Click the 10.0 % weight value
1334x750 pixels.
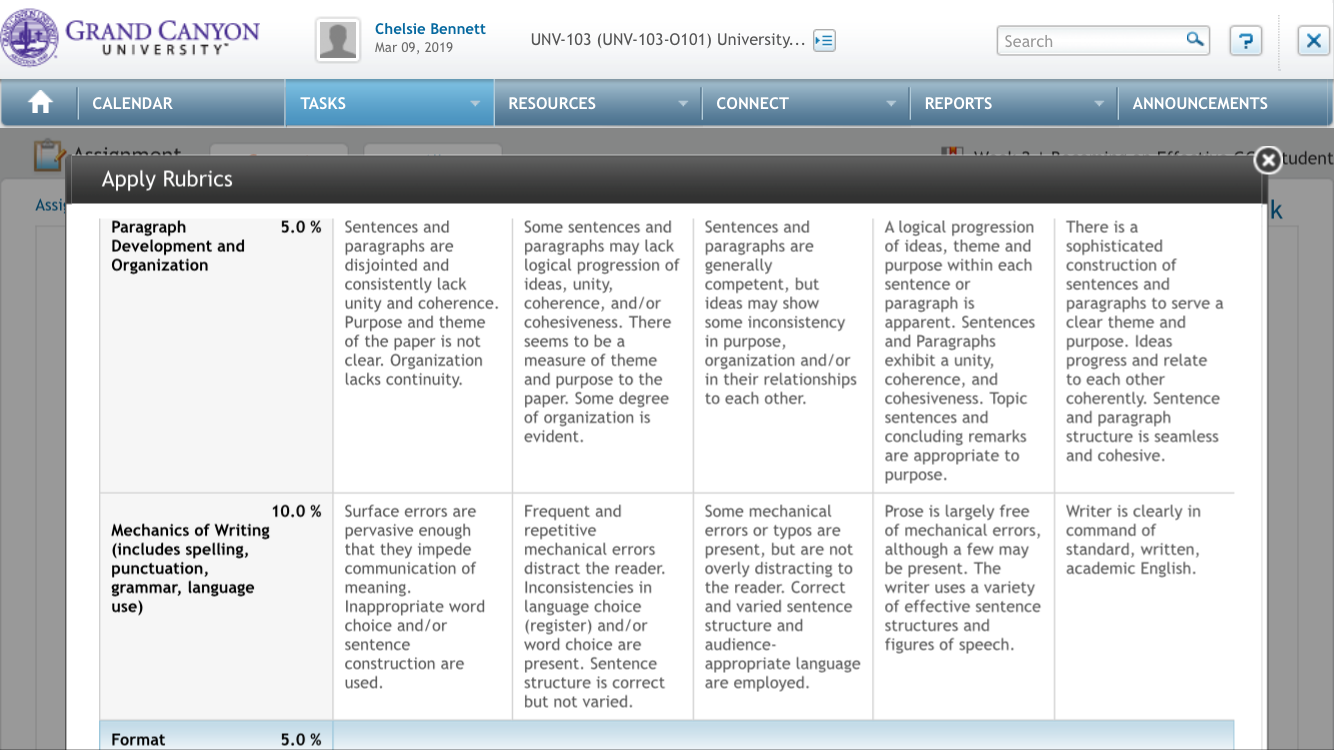[x=296, y=511]
